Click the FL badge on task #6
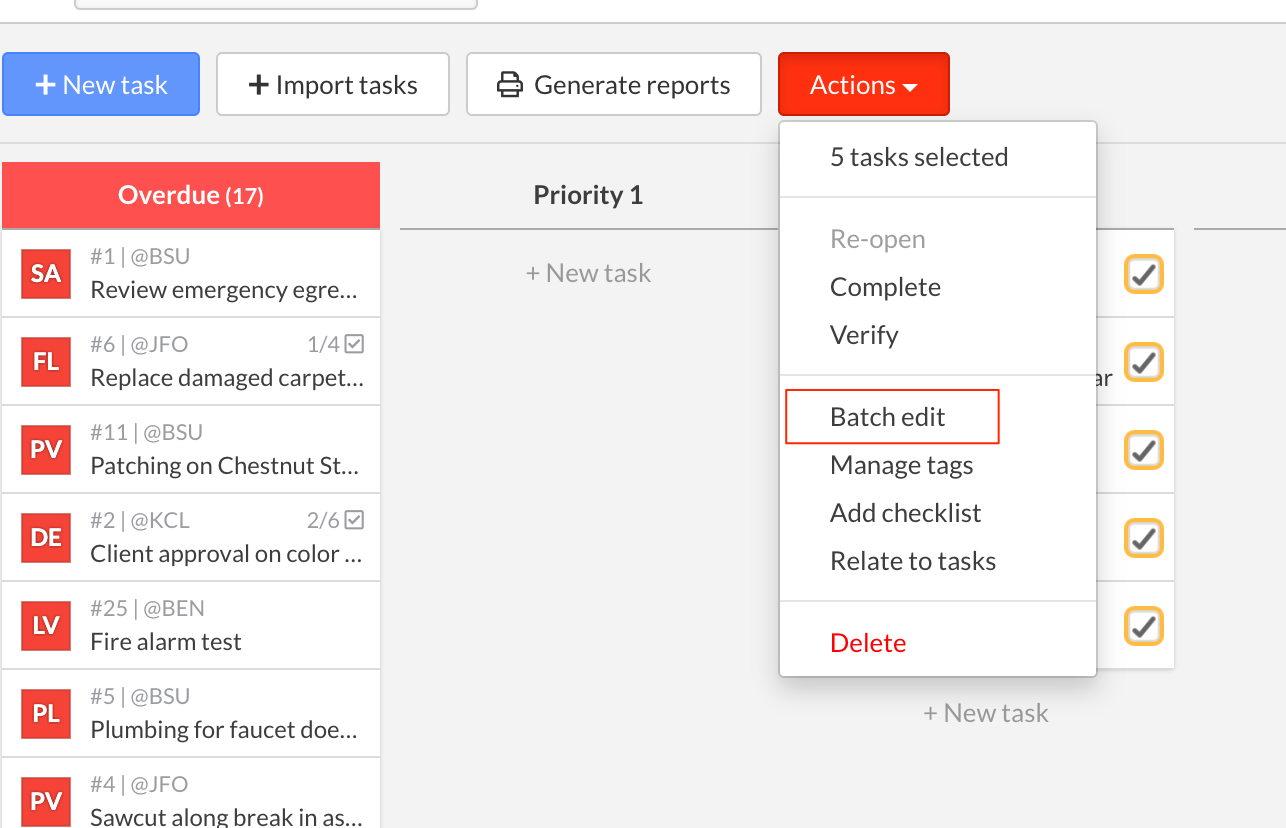This screenshot has height=828, width=1286. [x=46, y=362]
